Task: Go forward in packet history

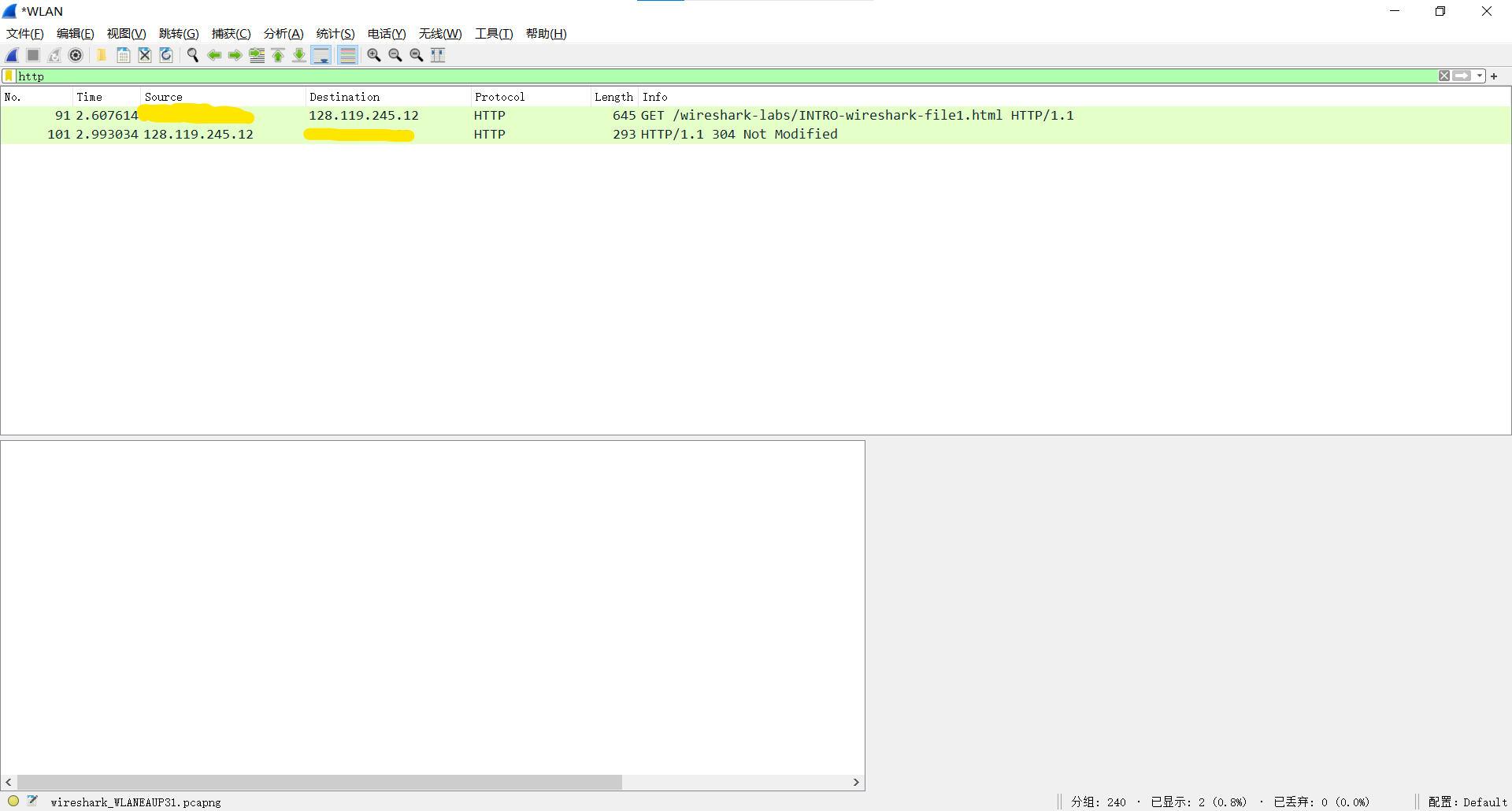Action: pyautogui.click(x=235, y=55)
